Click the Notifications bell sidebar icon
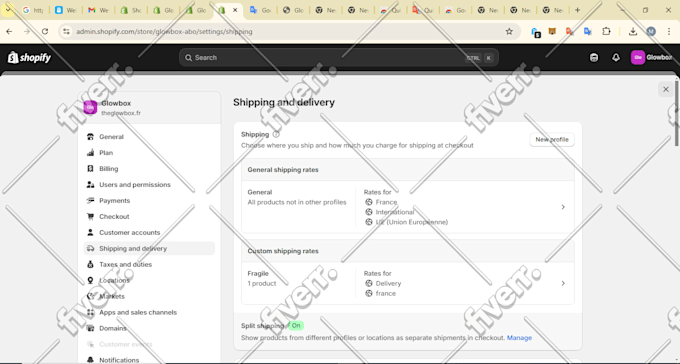680x364 pixels. (90, 360)
